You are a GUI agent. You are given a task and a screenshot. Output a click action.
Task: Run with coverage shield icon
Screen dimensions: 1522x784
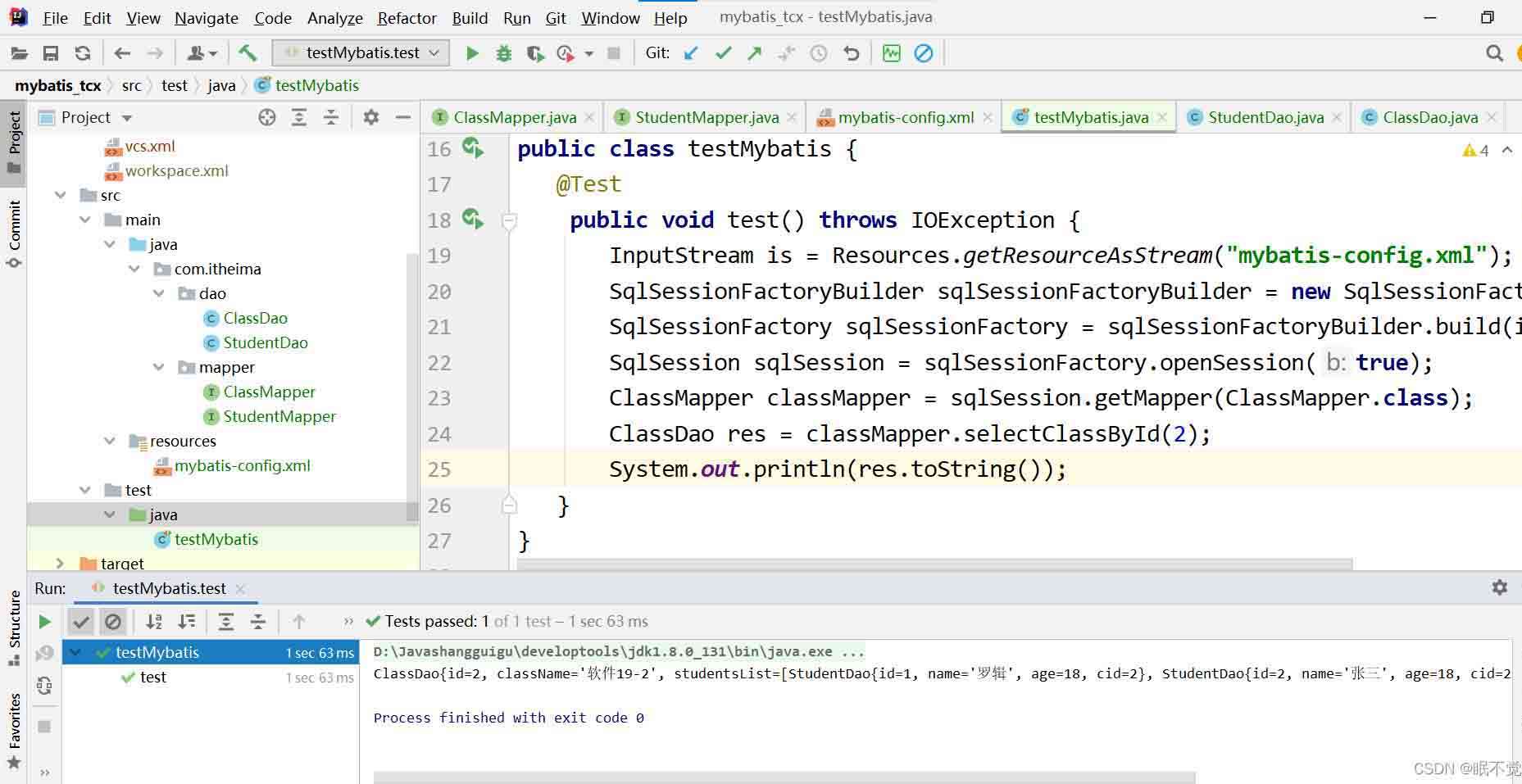pos(535,53)
